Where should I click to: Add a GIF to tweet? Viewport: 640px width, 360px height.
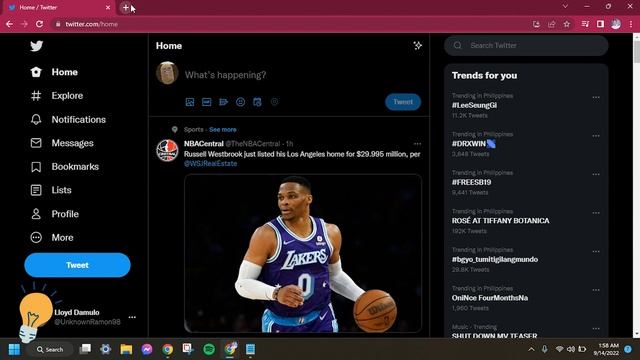pos(207,102)
